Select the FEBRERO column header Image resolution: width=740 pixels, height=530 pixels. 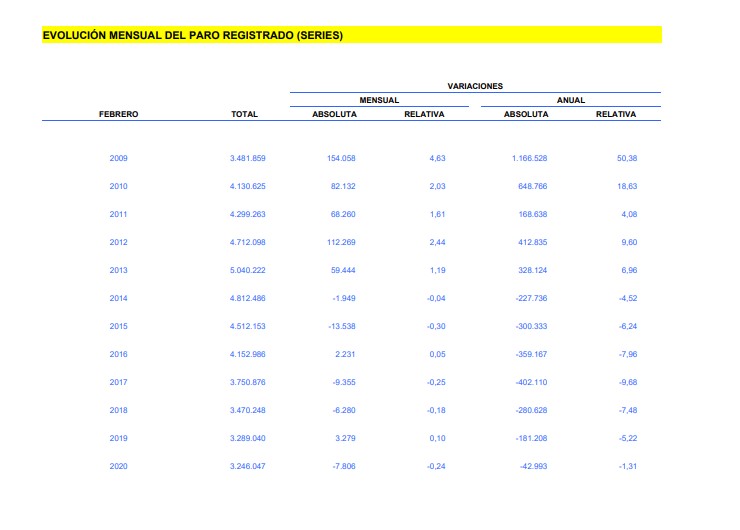(x=118, y=114)
